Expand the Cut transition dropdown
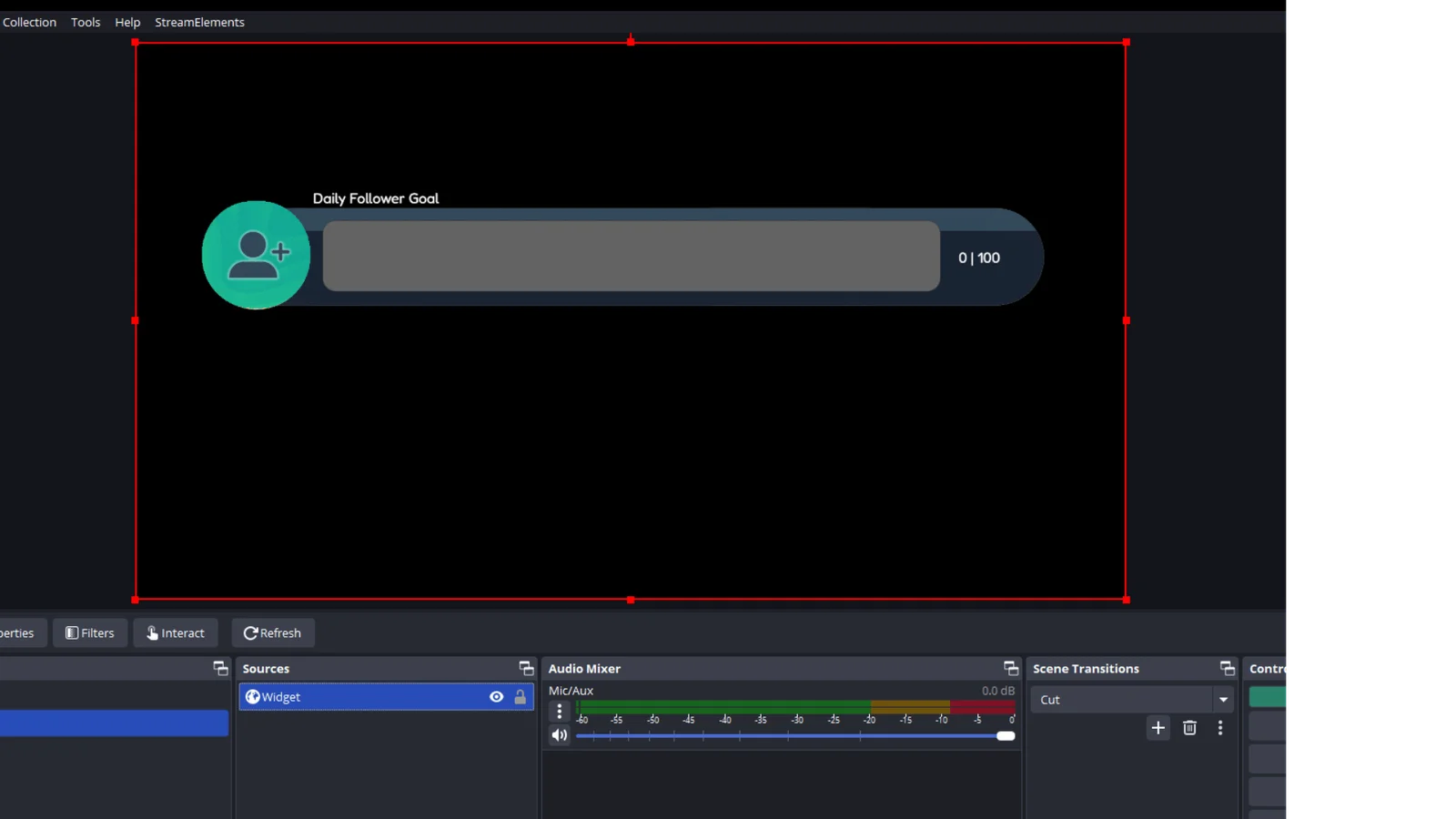 click(x=1223, y=700)
